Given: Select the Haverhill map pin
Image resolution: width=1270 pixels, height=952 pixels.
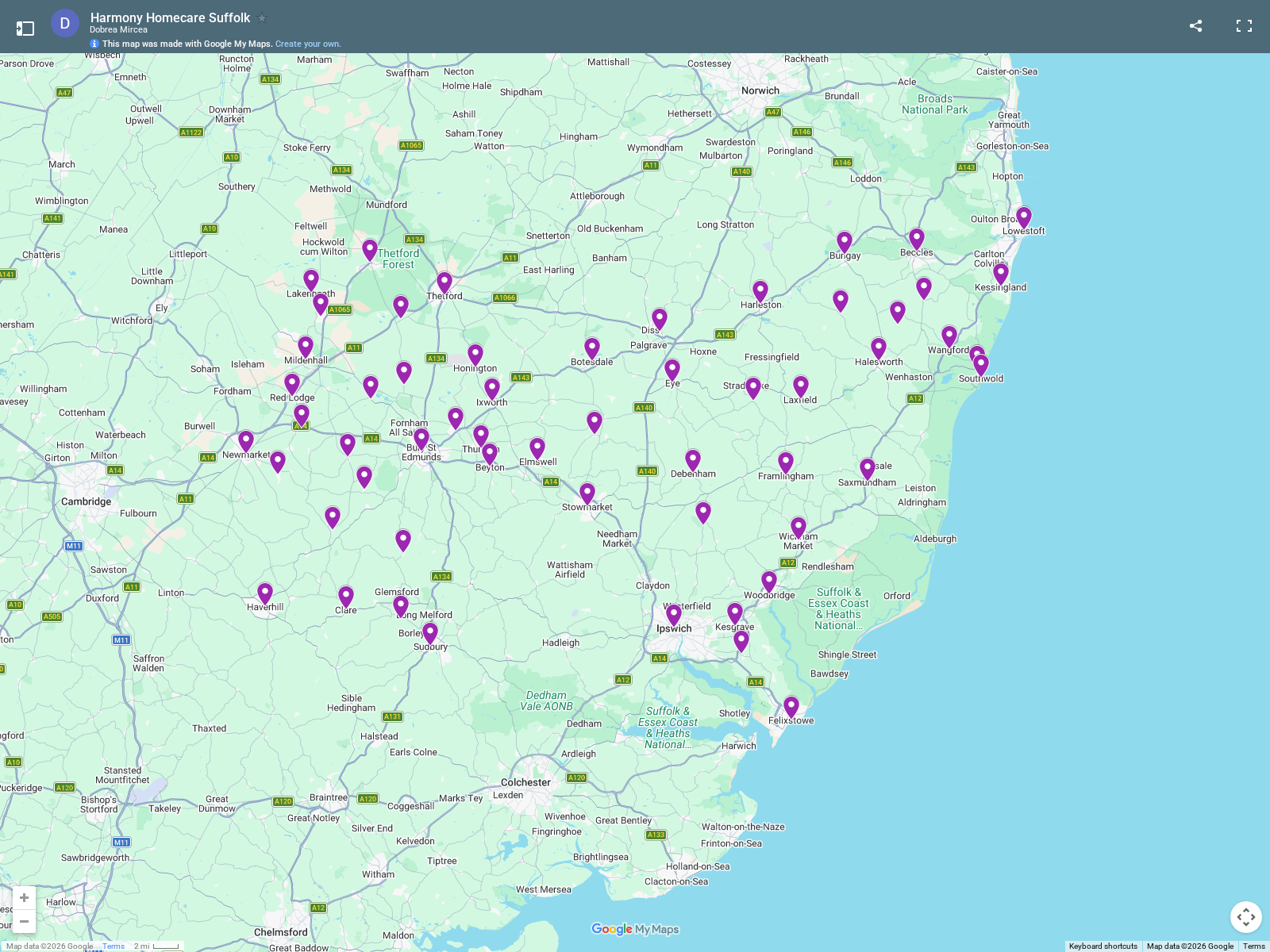Looking at the screenshot, I should [x=265, y=593].
